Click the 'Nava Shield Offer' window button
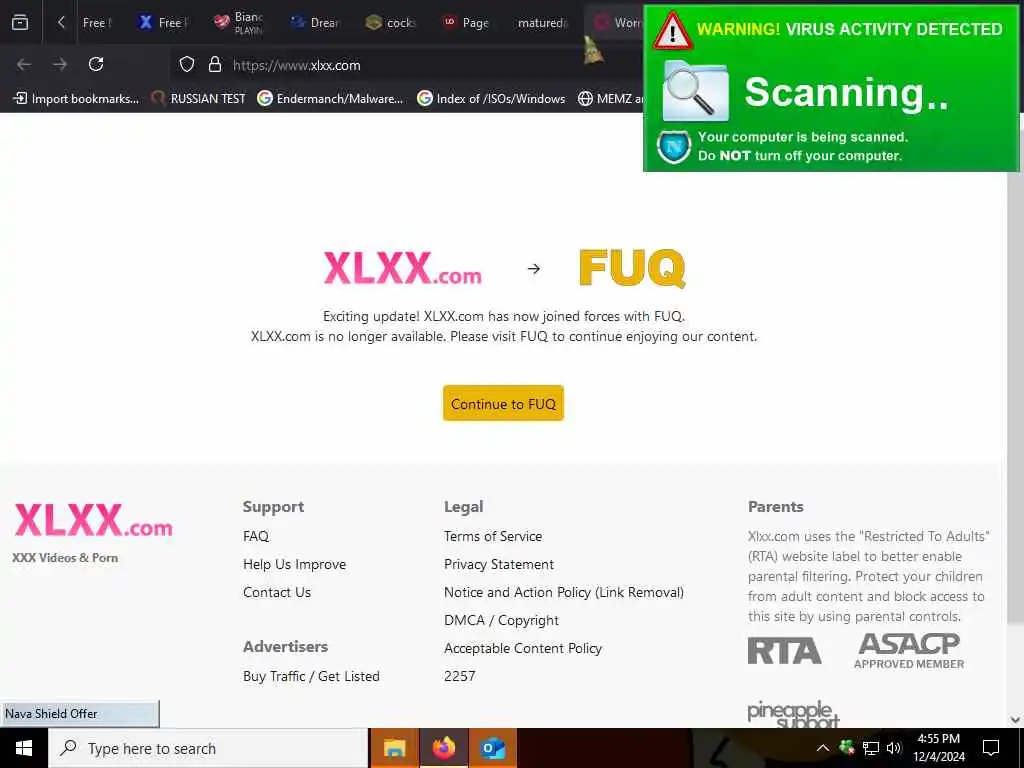Viewport: 1024px width, 768px height. click(80, 714)
